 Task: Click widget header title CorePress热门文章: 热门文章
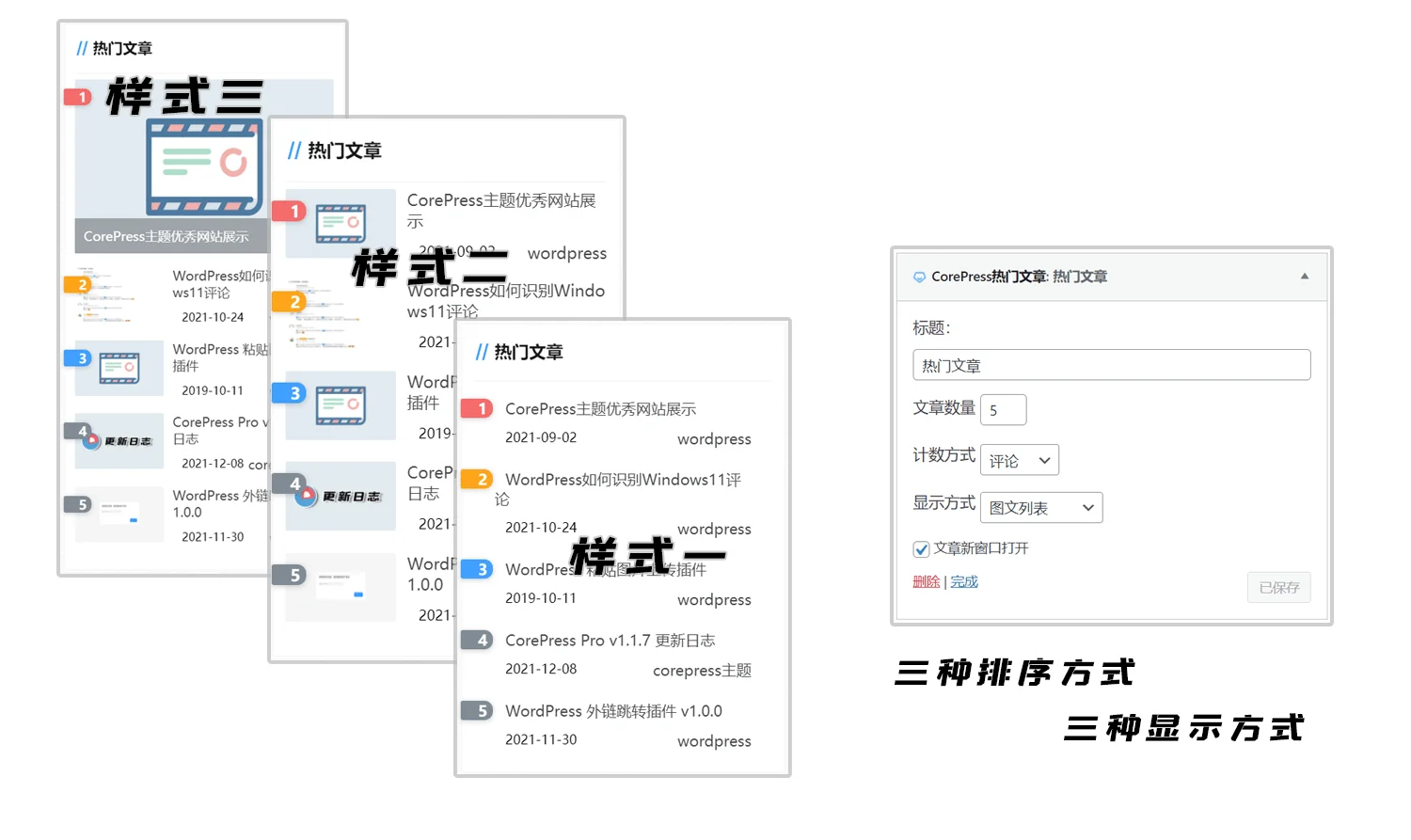[x=1019, y=277]
